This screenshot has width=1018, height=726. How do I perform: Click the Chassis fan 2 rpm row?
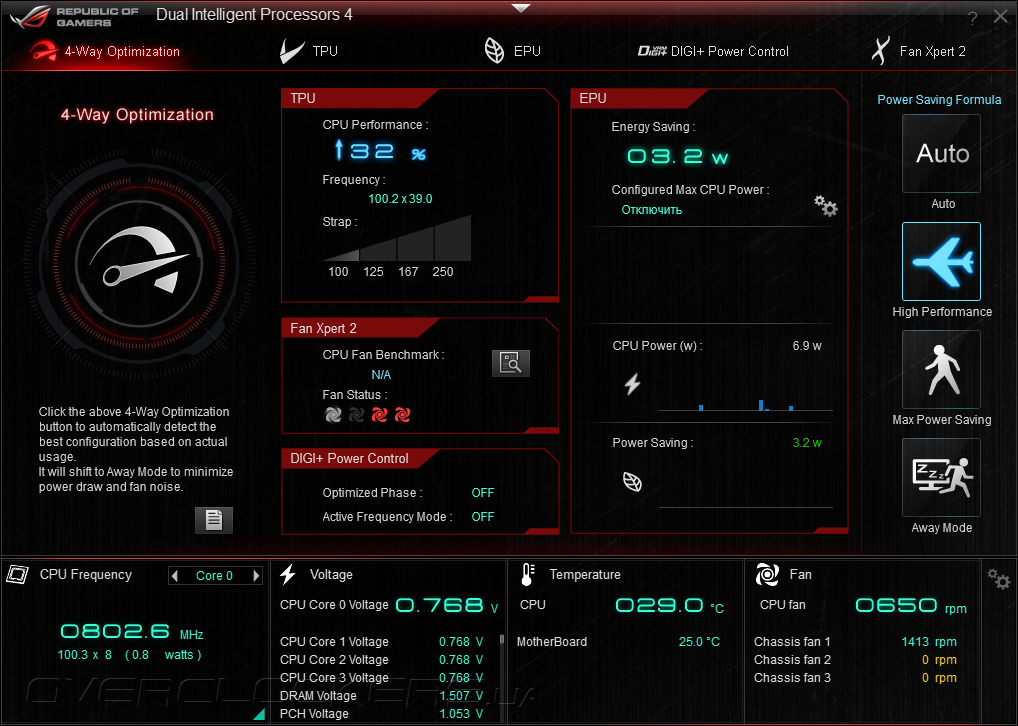click(x=855, y=660)
